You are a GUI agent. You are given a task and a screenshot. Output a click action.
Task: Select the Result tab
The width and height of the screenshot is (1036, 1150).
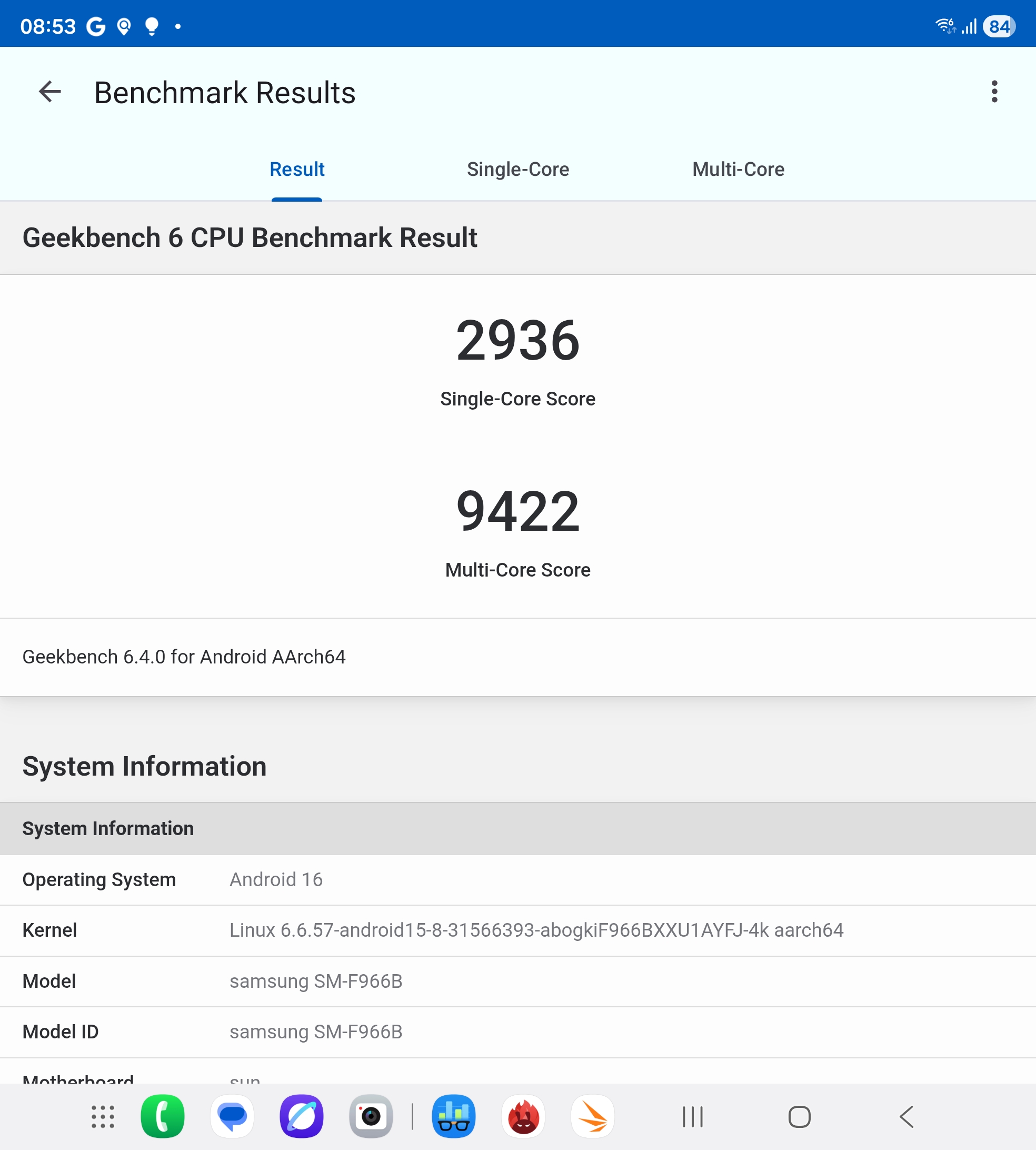tap(296, 169)
